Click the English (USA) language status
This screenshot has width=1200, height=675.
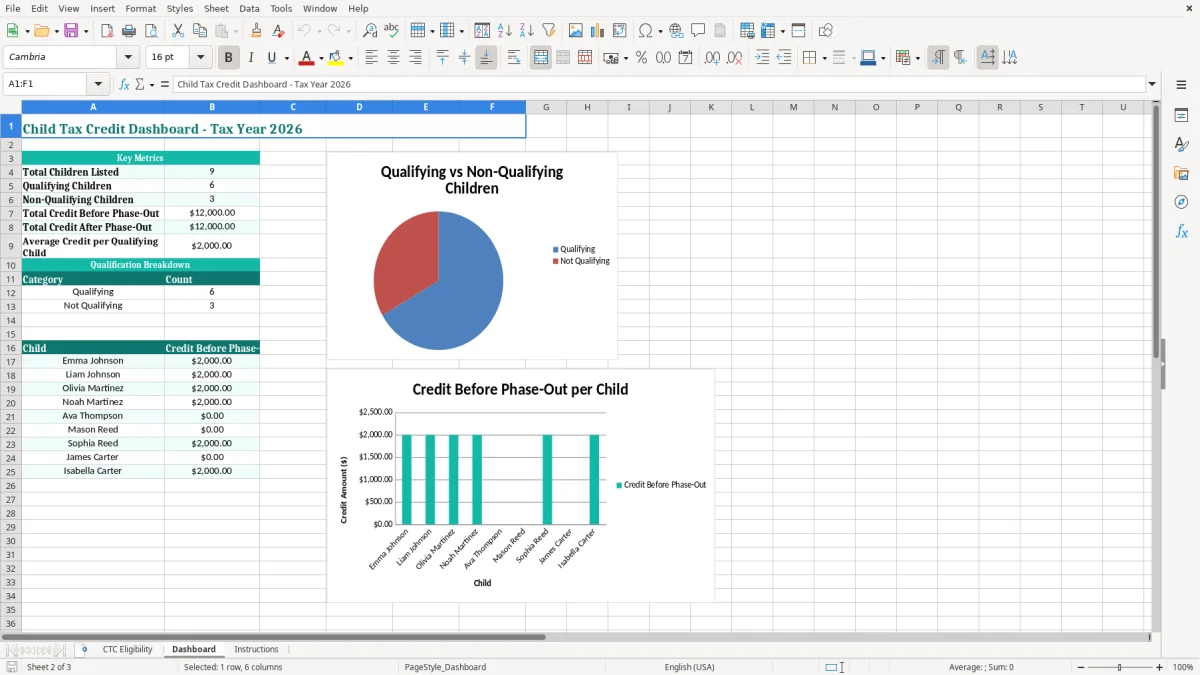click(x=689, y=667)
